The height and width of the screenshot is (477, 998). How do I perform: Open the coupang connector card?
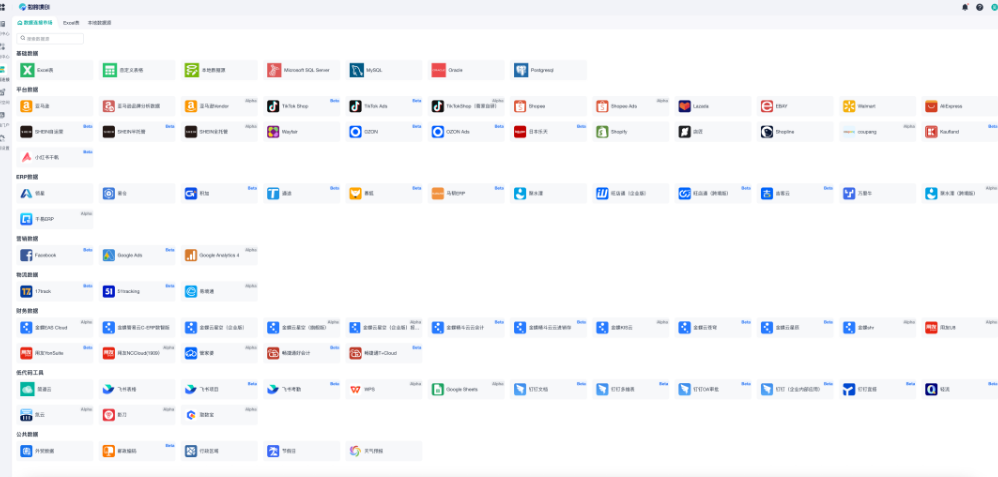878,132
